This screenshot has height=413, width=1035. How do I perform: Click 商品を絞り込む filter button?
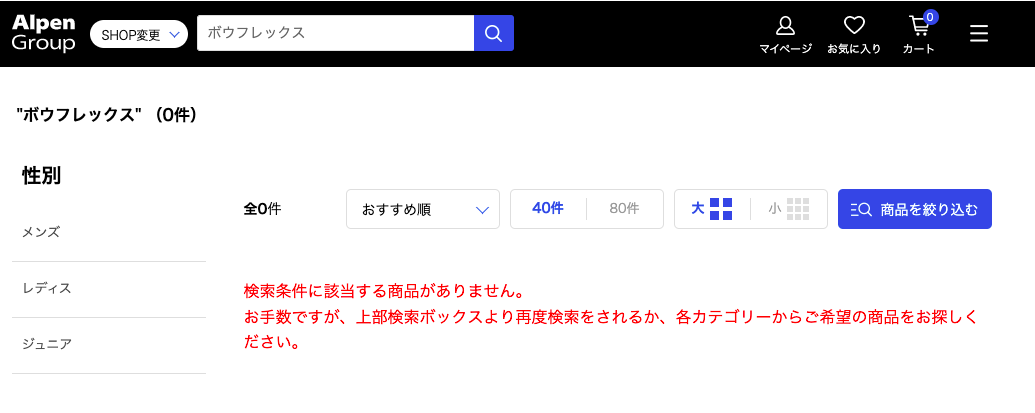(x=915, y=209)
